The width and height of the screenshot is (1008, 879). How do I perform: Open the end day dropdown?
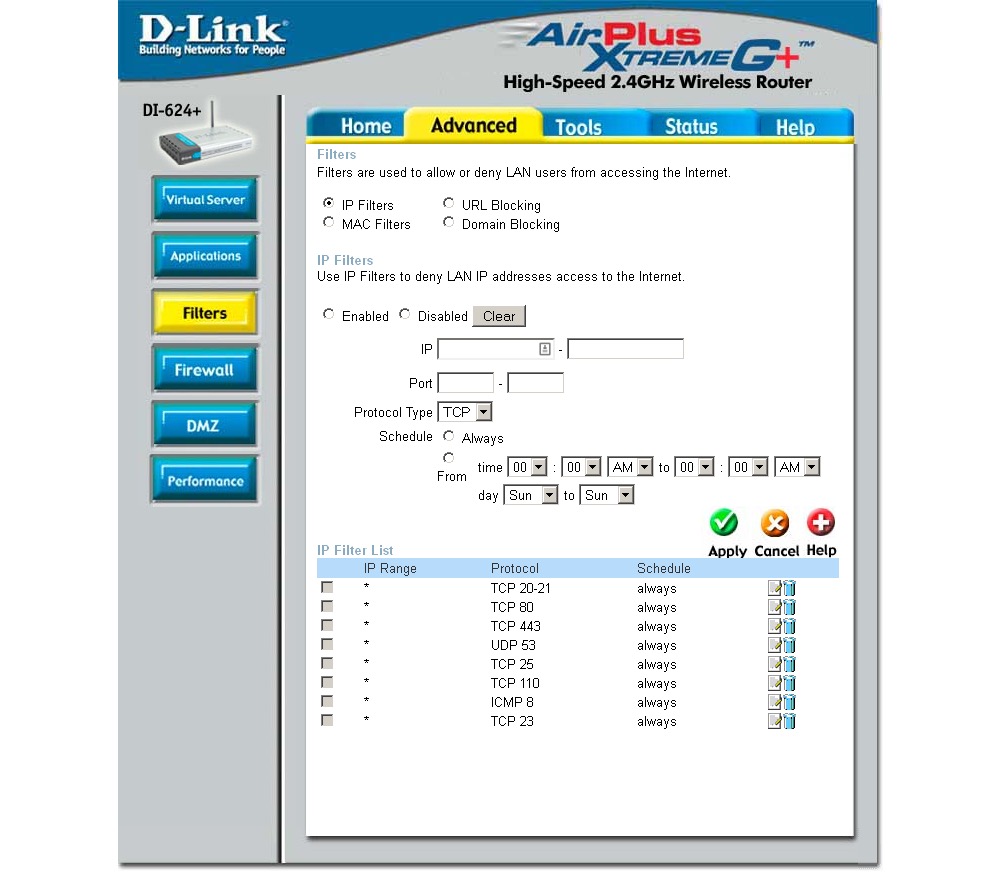click(x=607, y=495)
